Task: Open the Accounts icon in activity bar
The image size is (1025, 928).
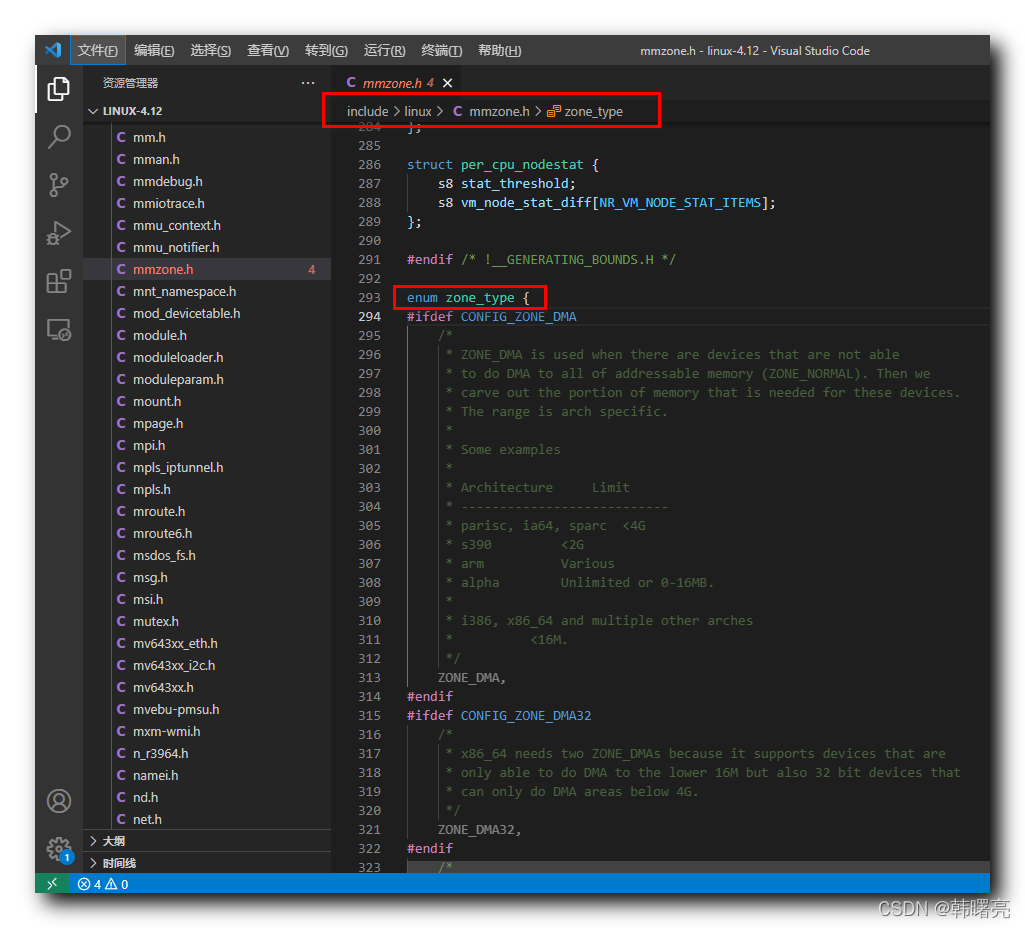Action: coord(59,801)
